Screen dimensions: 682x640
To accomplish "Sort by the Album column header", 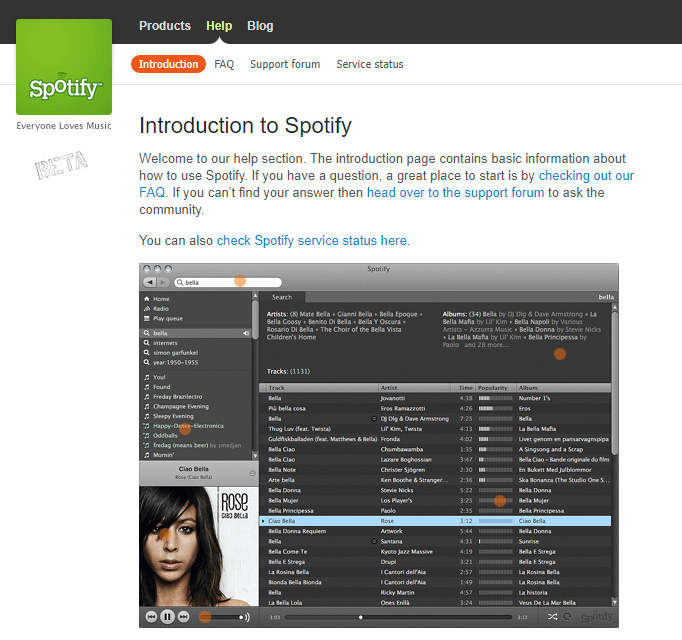I will [x=564, y=388].
